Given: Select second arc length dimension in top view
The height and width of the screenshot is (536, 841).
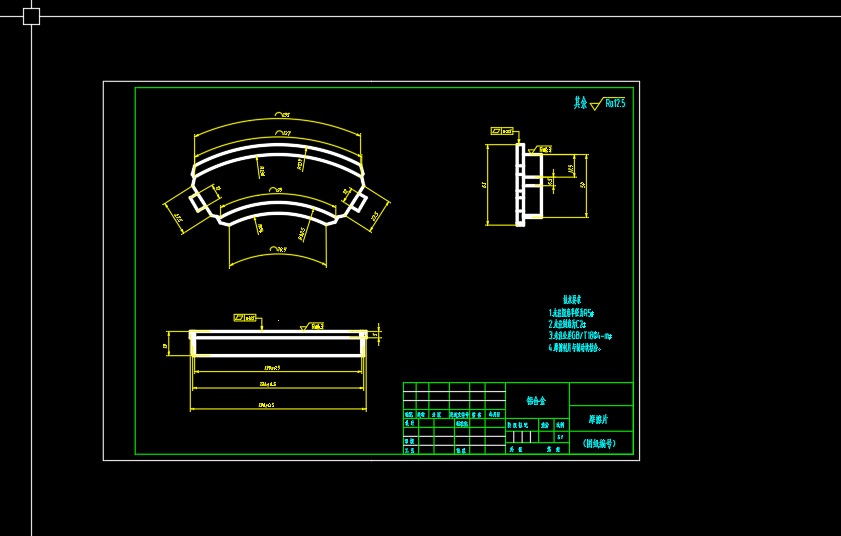Looking at the screenshot, I should click(283, 133).
